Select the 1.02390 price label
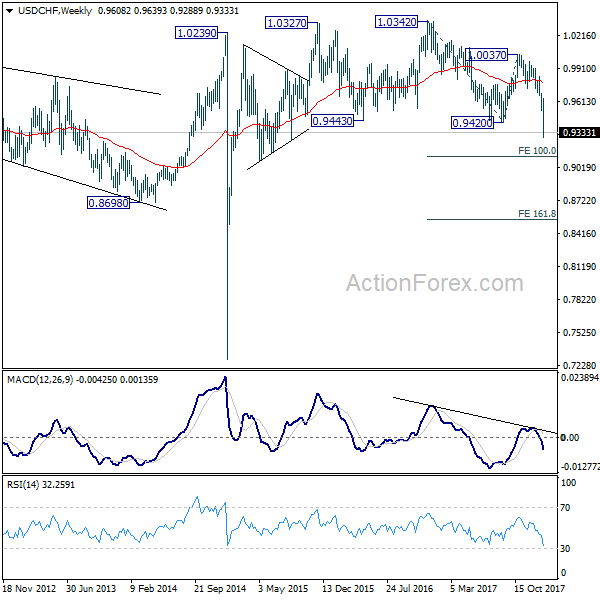 tap(197, 33)
